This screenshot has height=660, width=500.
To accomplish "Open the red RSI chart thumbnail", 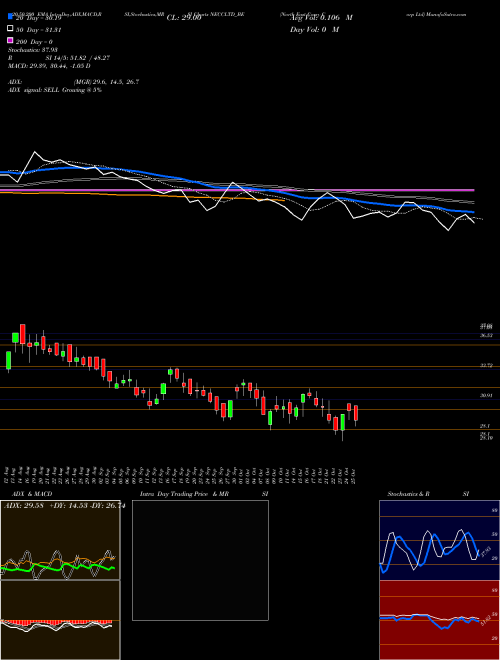I will (x=439, y=620).
